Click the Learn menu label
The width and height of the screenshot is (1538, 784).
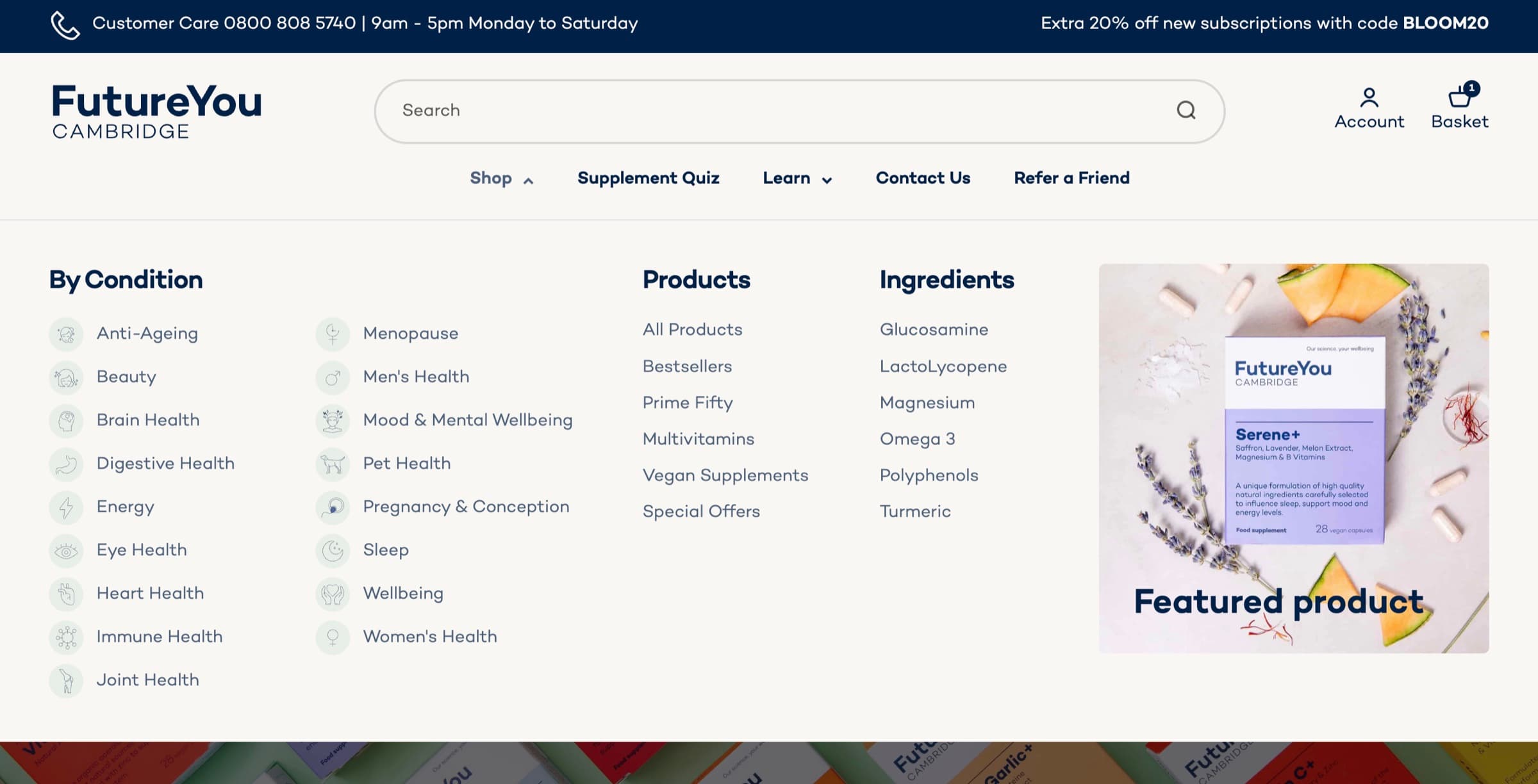[786, 178]
